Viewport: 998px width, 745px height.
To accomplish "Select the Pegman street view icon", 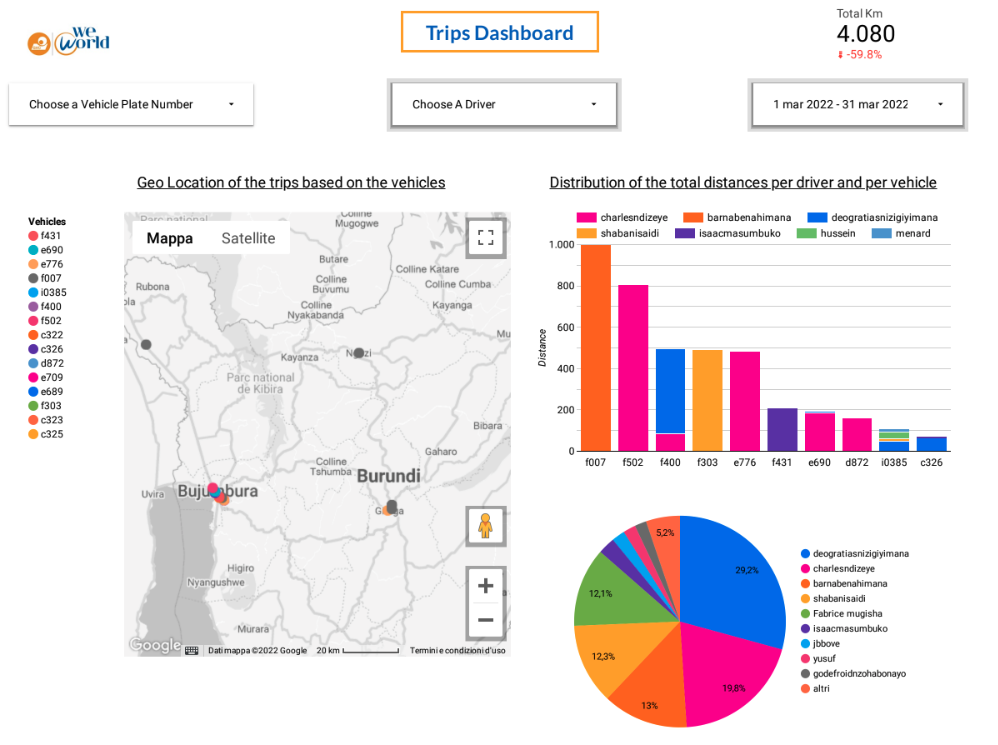I will (485, 525).
